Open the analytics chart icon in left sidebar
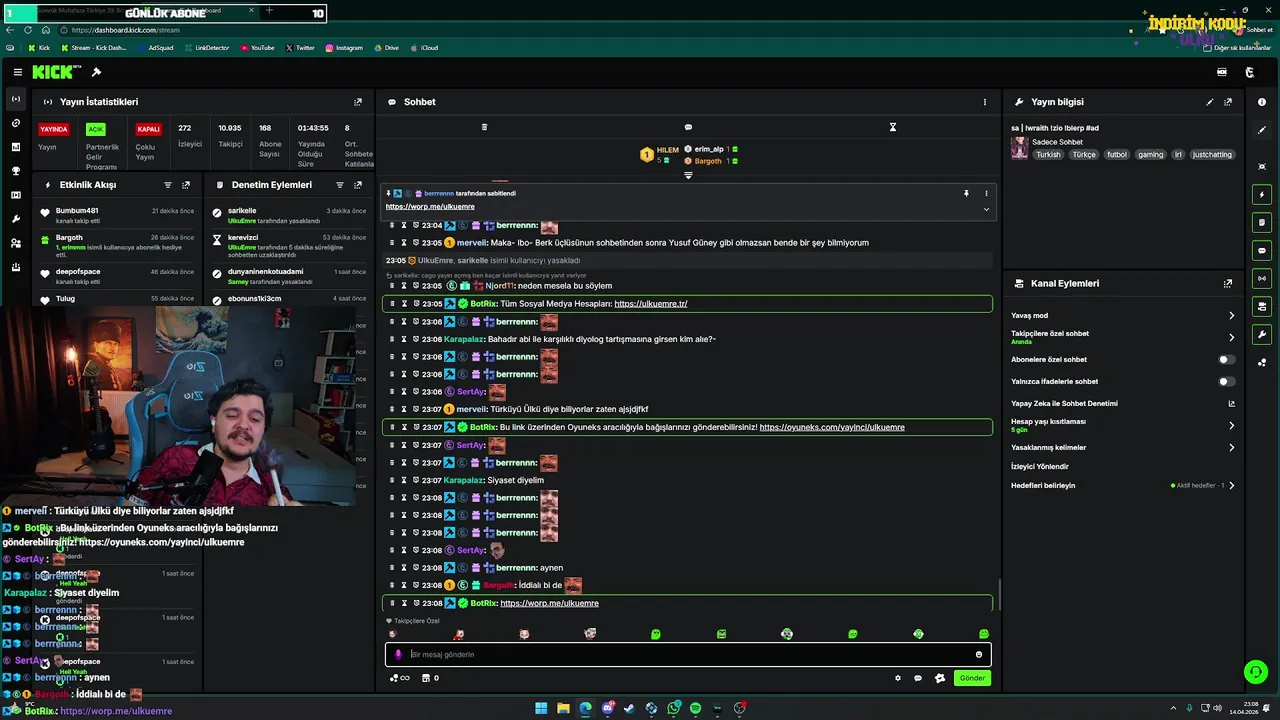 pyautogui.click(x=15, y=147)
